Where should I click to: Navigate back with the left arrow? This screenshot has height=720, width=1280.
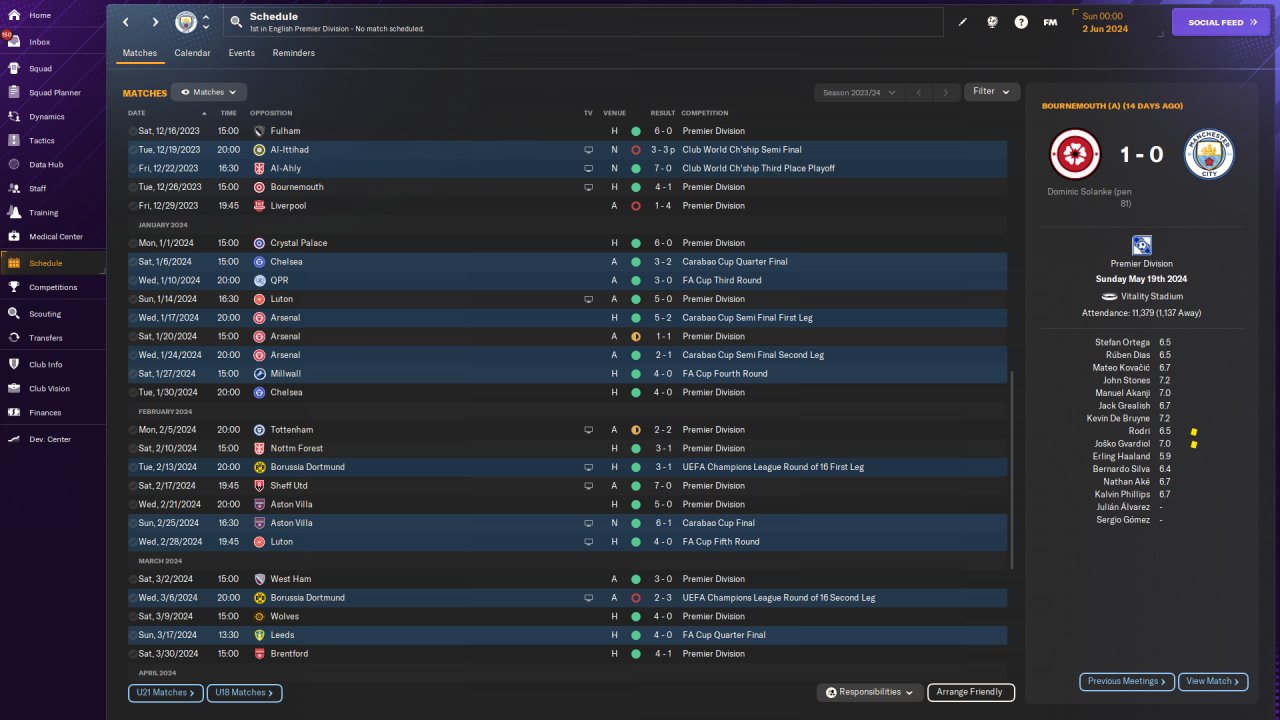point(126,22)
